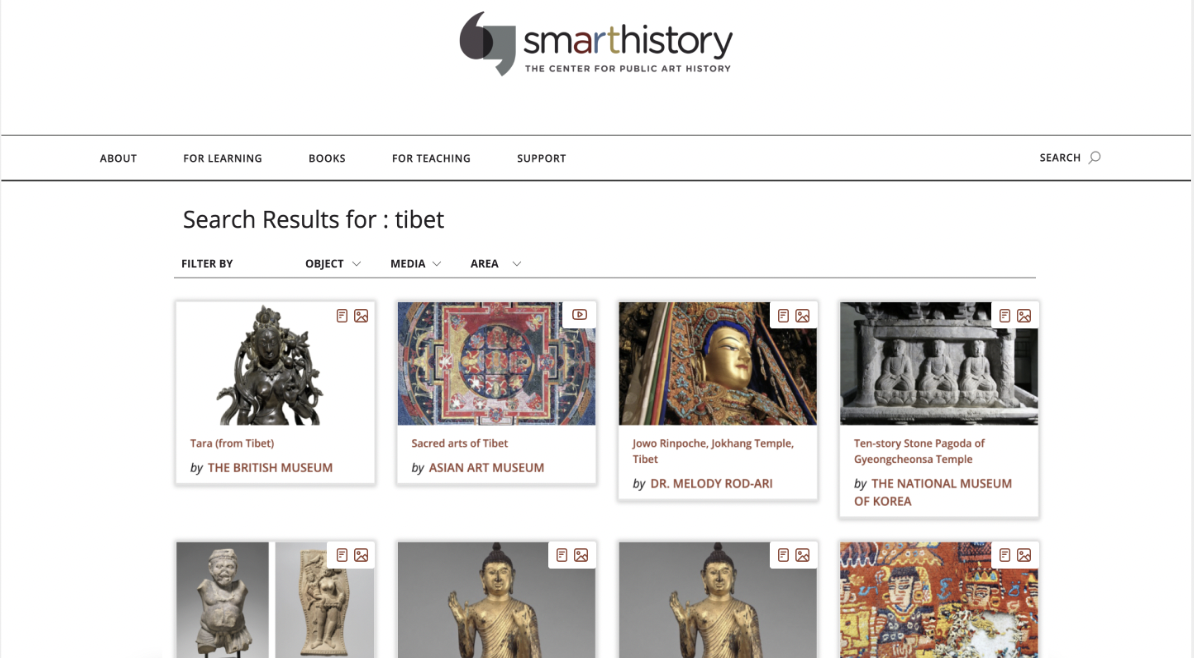Click the search magnifier icon

click(1094, 158)
